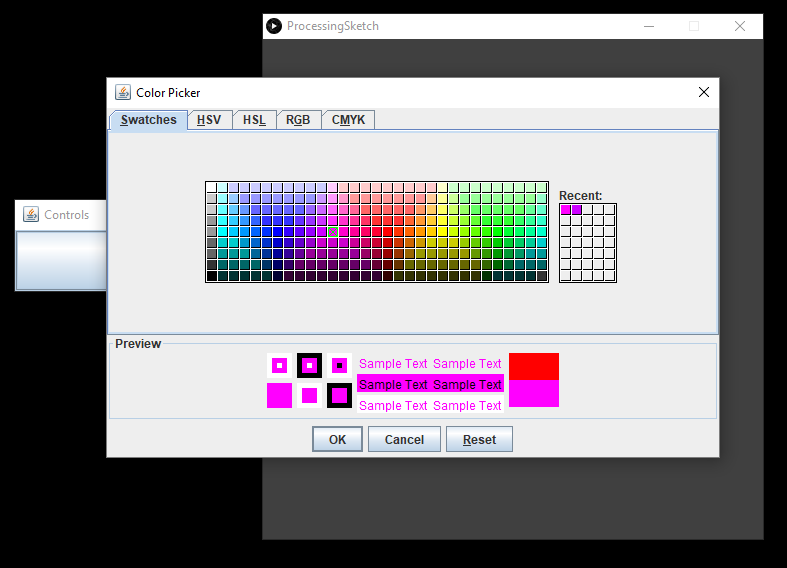Screen dimensions: 787x568
Task: Open the CMYK tab
Action: coord(348,120)
